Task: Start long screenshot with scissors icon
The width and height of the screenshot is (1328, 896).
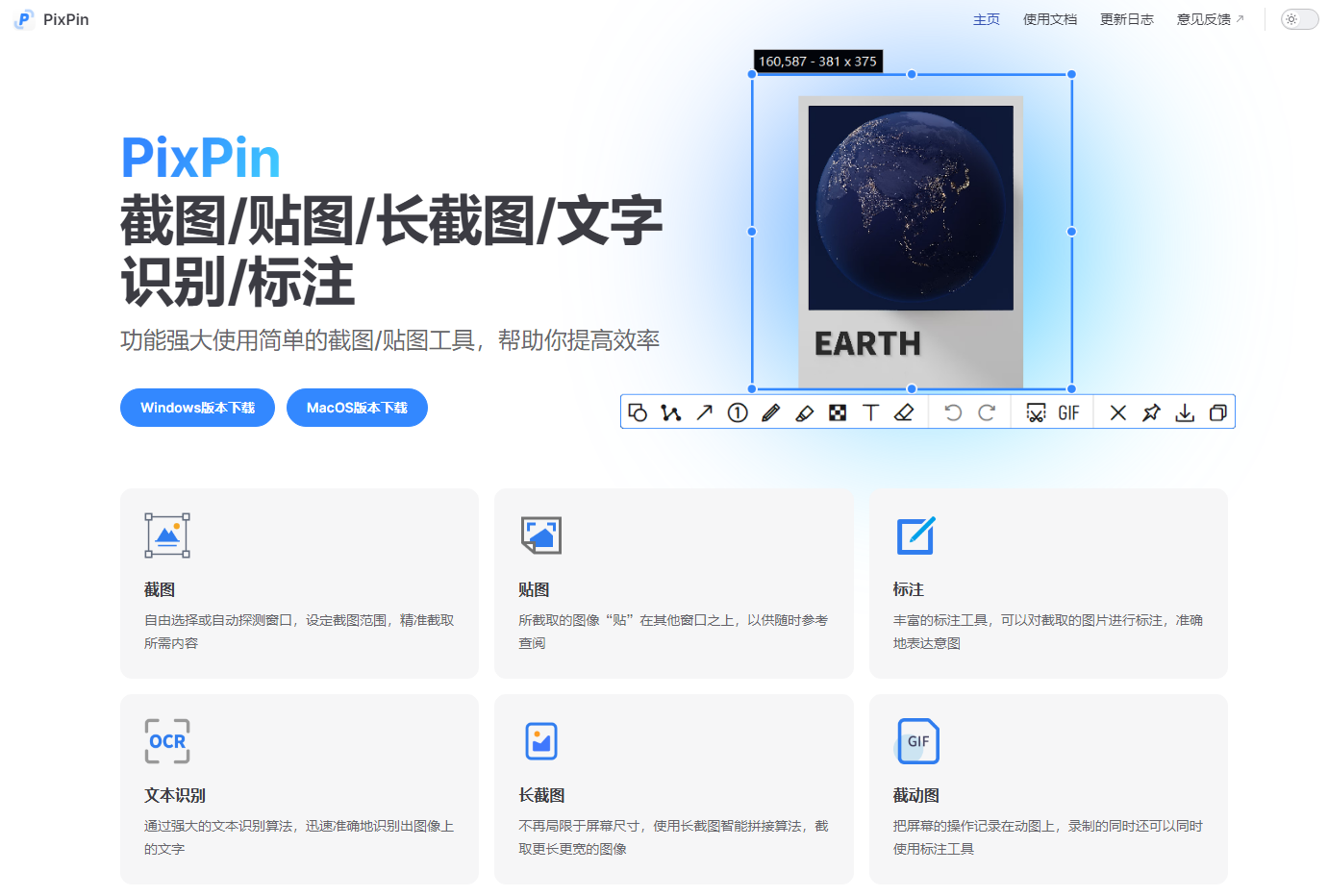Action: [x=1036, y=412]
